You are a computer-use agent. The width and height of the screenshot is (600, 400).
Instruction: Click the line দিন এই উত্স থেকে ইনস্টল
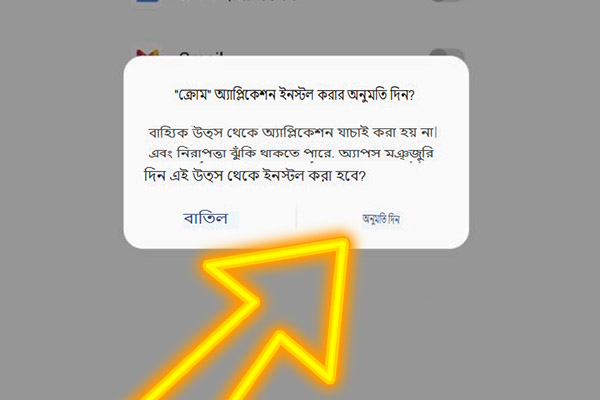255,176
